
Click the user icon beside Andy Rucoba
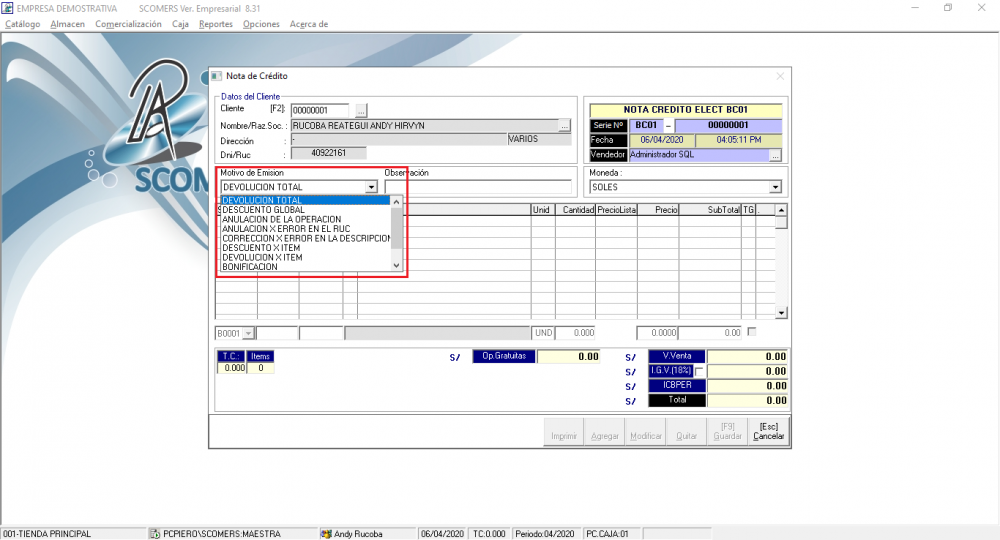pos(326,534)
